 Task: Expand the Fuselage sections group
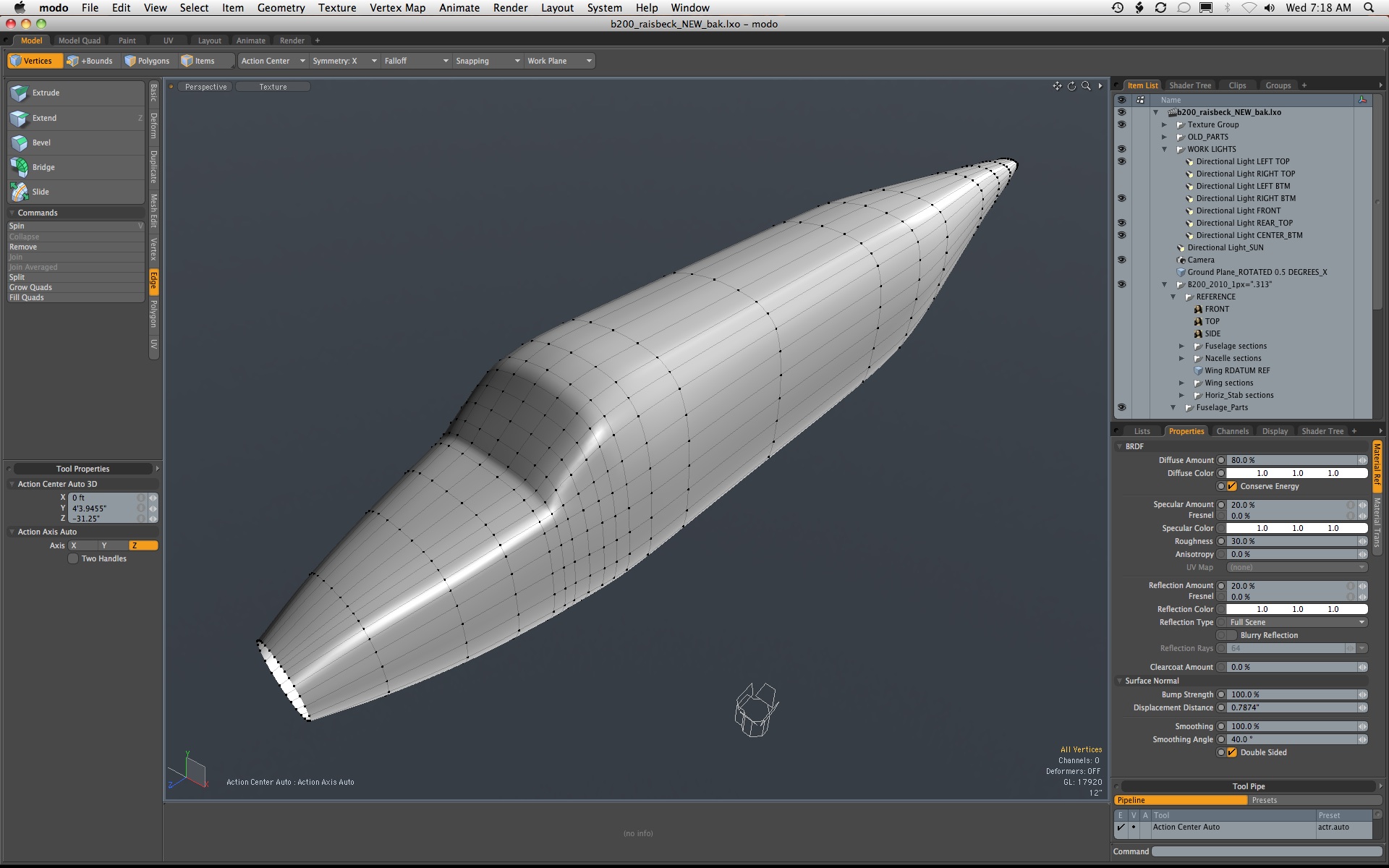(x=1182, y=346)
